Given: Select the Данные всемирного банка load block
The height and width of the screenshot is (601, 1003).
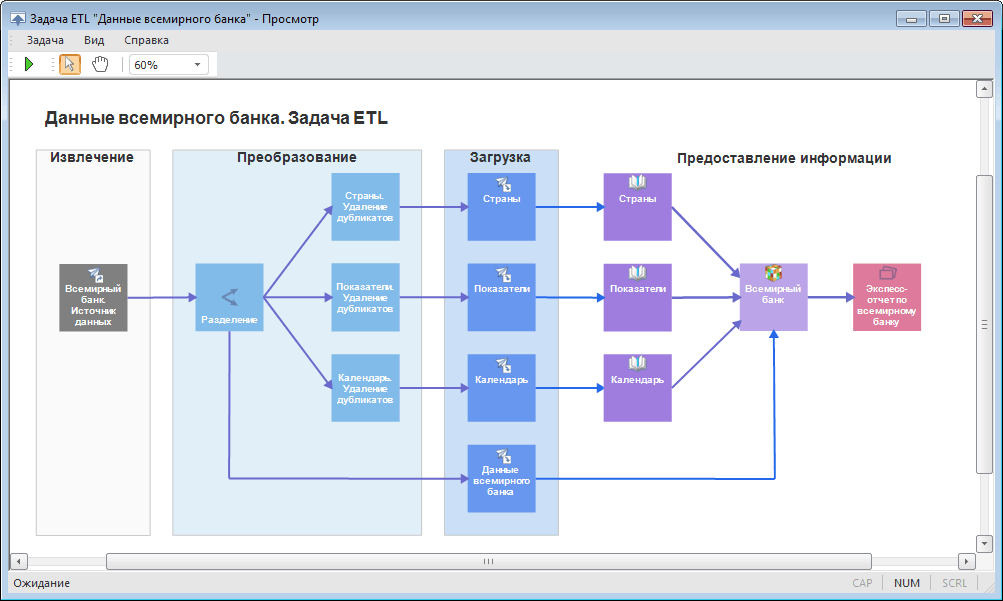Looking at the screenshot, I should point(502,479).
